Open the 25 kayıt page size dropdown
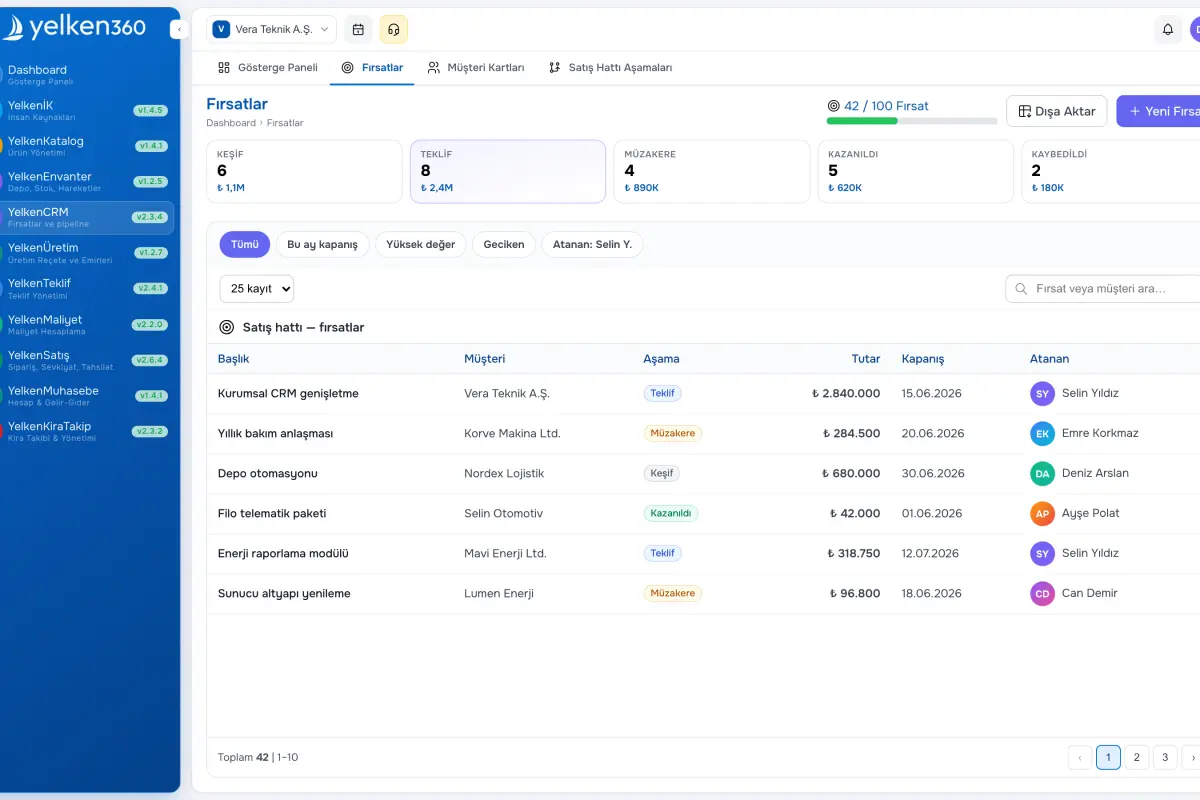Screen dimensions: 1200x800 (257, 288)
